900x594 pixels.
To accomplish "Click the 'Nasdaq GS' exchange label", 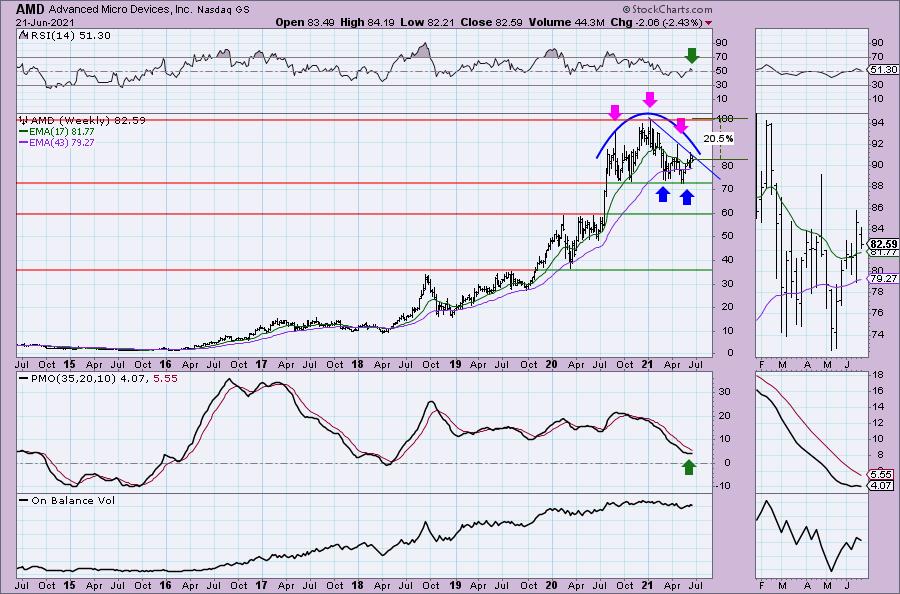I will [x=223, y=10].
